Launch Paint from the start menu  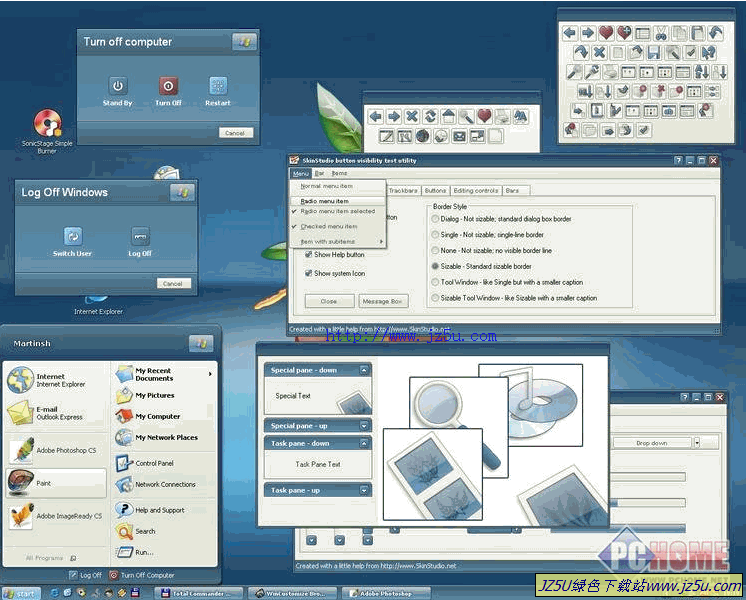click(x=56, y=483)
